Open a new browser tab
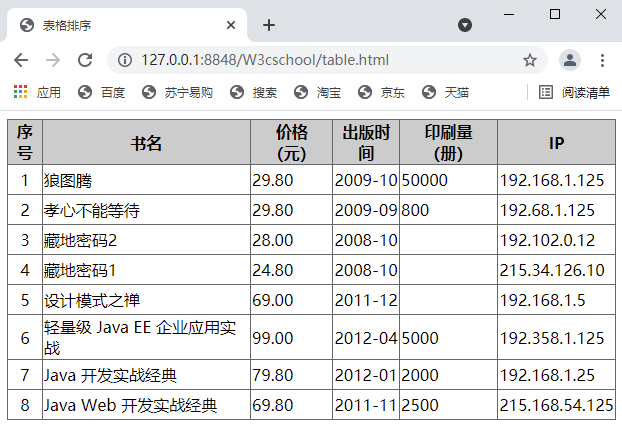Viewport: 622px width, 432px height. point(269,25)
